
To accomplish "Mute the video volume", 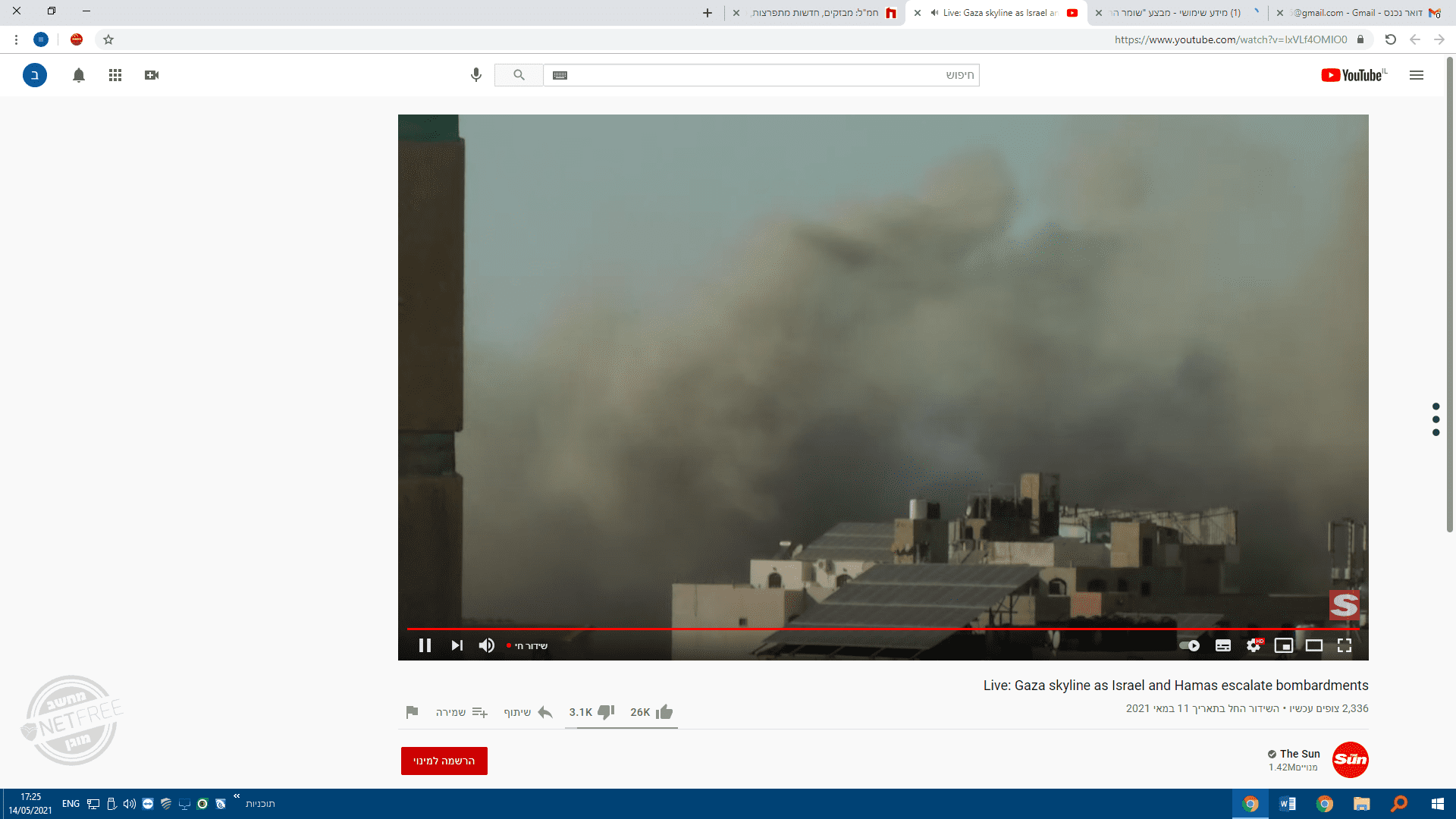I will [486, 645].
